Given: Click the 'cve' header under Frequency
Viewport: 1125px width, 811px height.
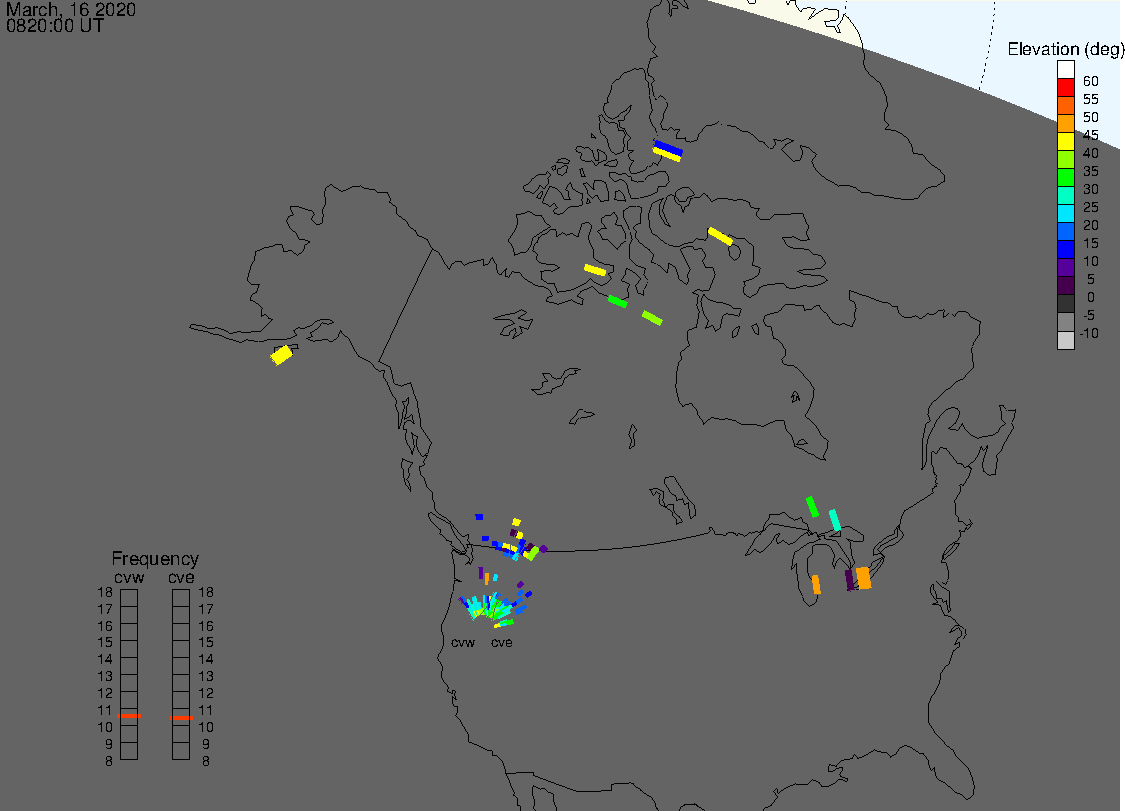Looking at the screenshot, I should click(x=181, y=578).
